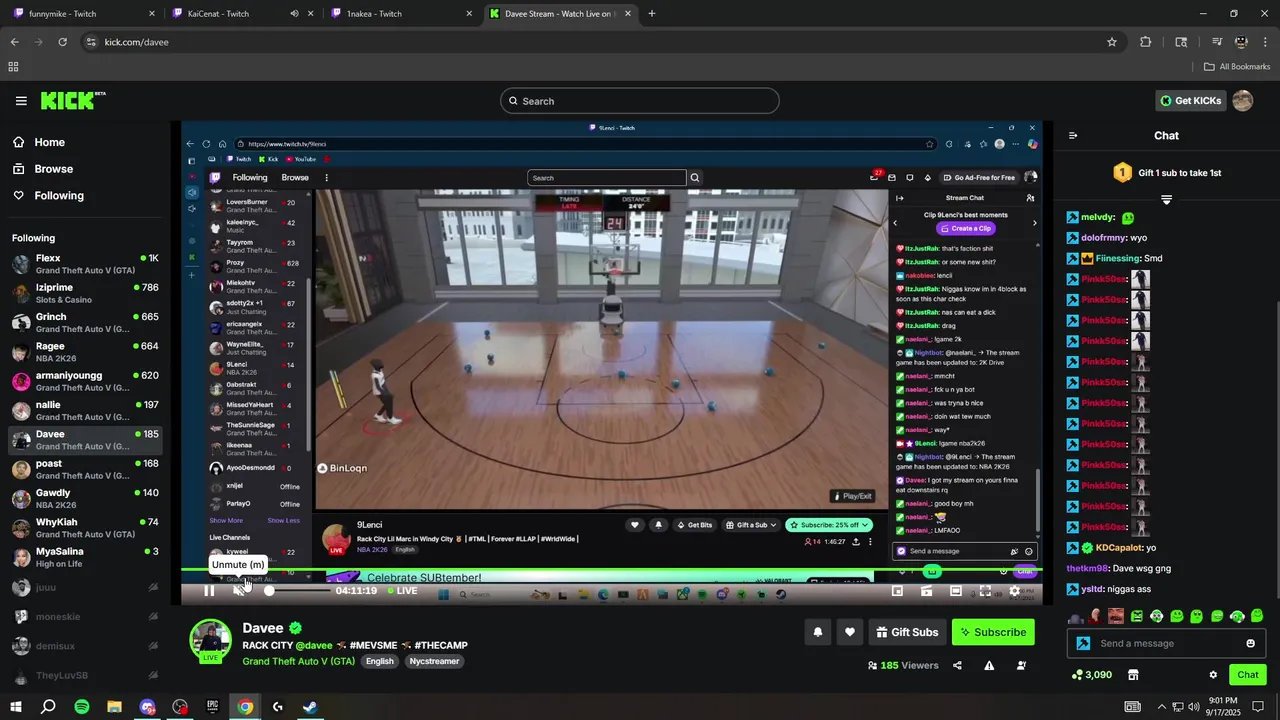Open Iziprime's Slots & Casino channel

[x=85, y=294]
